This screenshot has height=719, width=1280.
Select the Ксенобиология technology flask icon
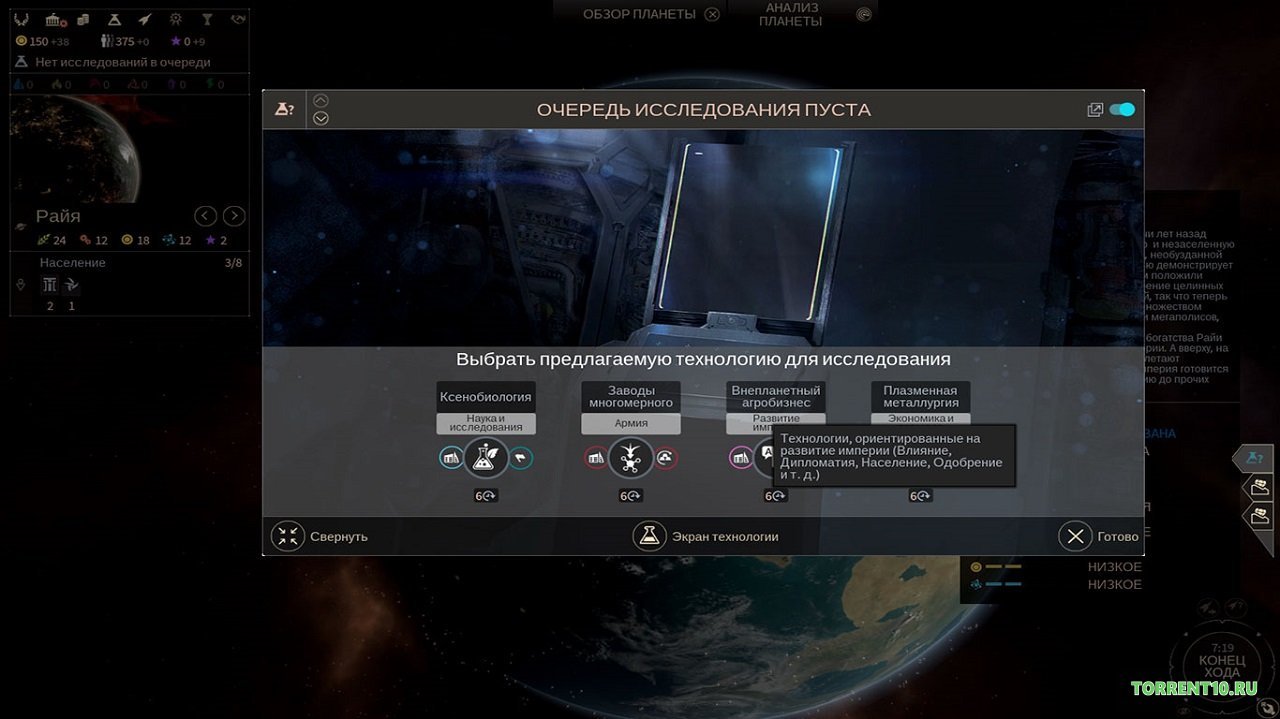pyautogui.click(x=486, y=458)
